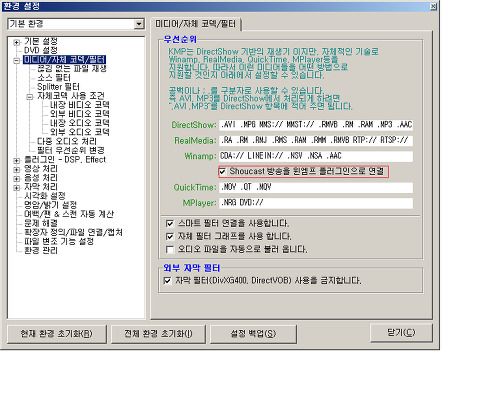Select 다중 오디오 처리 item

click(x=67, y=141)
